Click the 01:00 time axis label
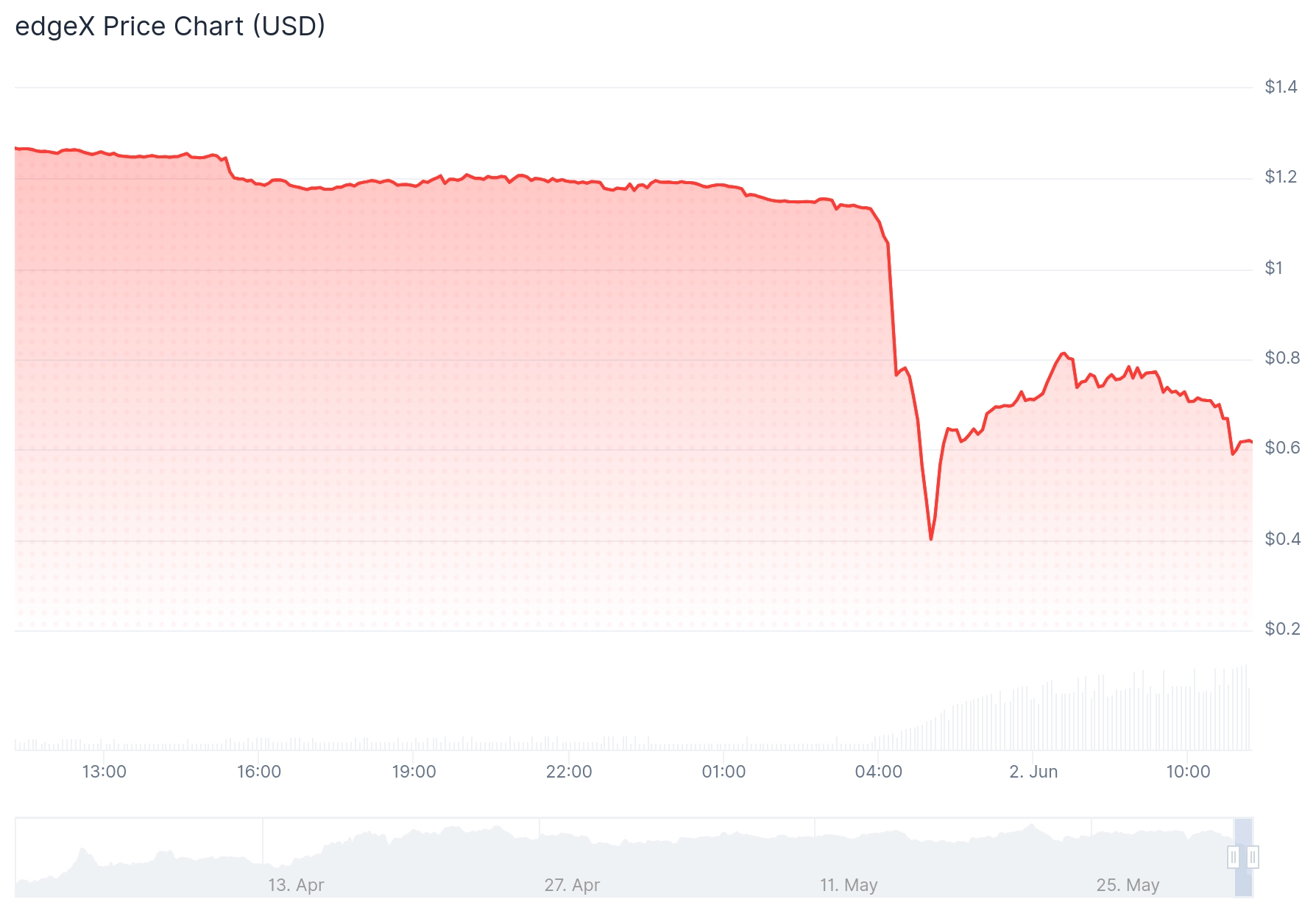This screenshot has width=1316, height=919. [724, 772]
